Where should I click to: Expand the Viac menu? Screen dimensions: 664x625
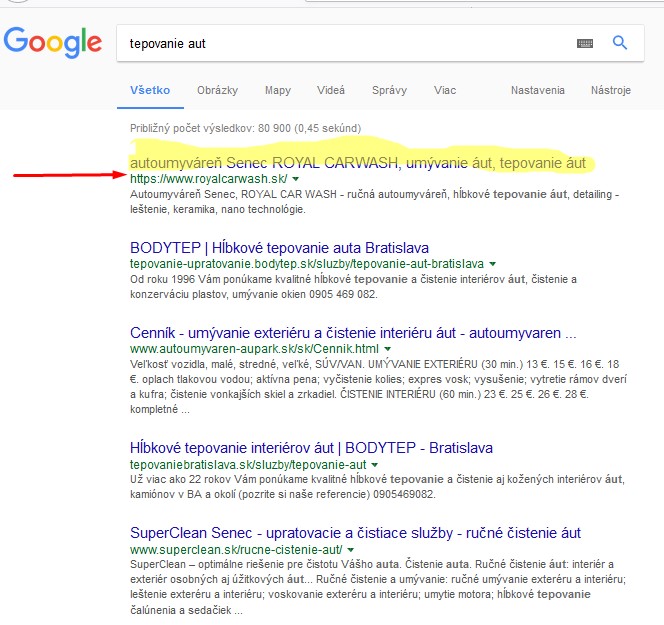[445, 90]
